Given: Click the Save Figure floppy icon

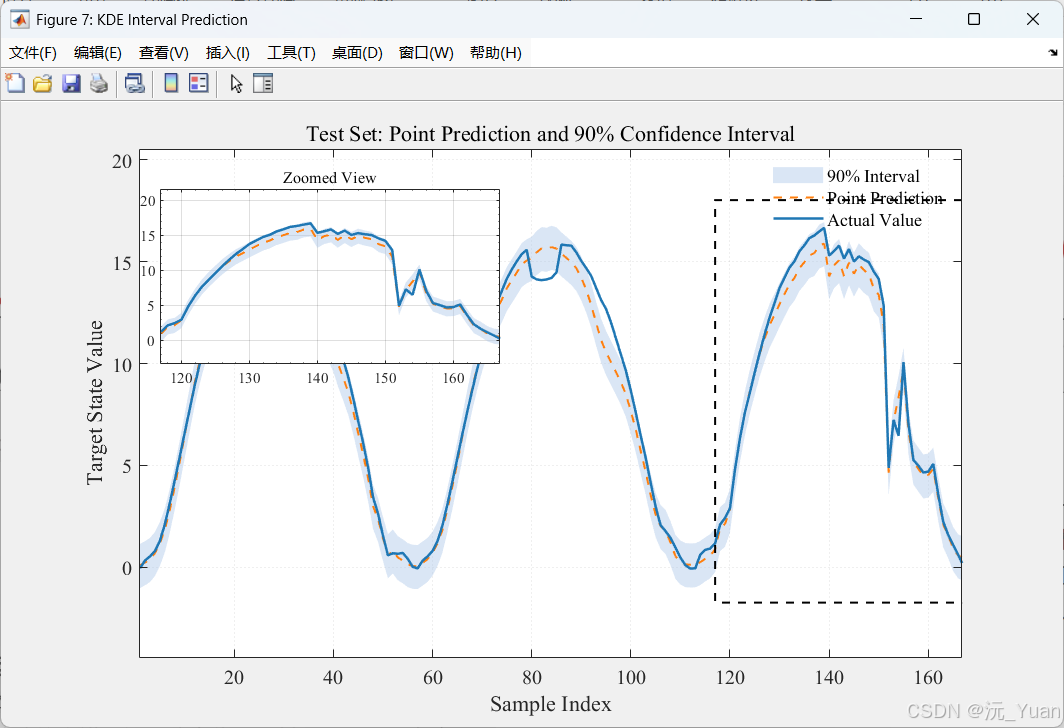Looking at the screenshot, I should 71,83.
